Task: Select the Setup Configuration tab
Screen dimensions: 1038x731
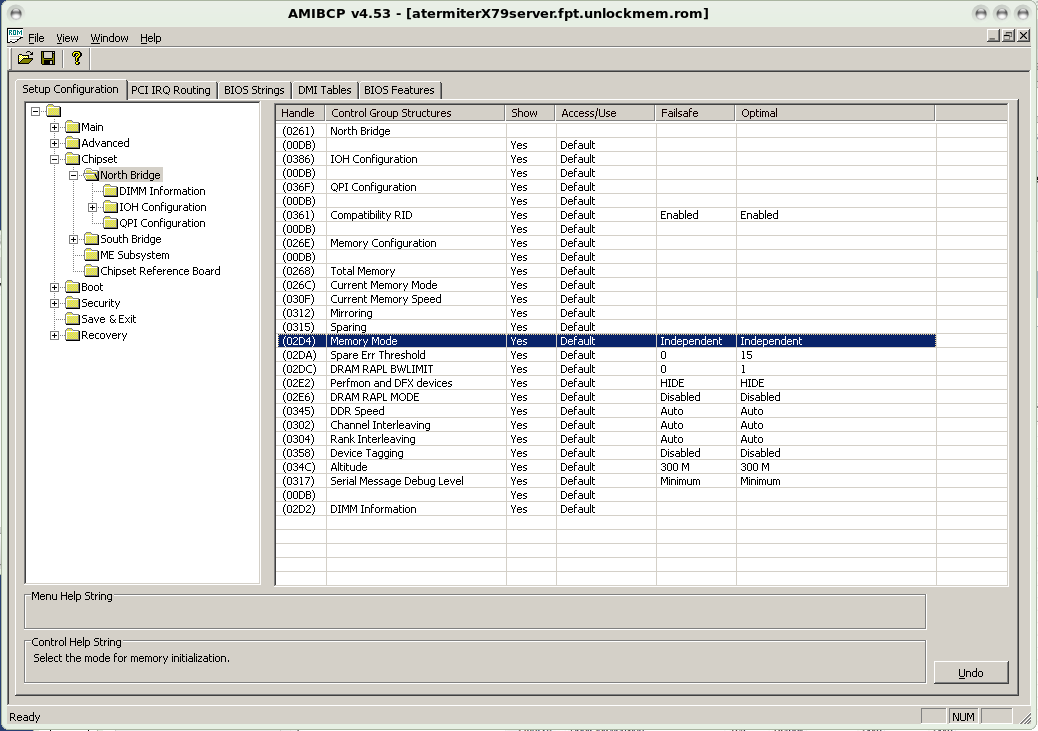Action: pos(70,89)
